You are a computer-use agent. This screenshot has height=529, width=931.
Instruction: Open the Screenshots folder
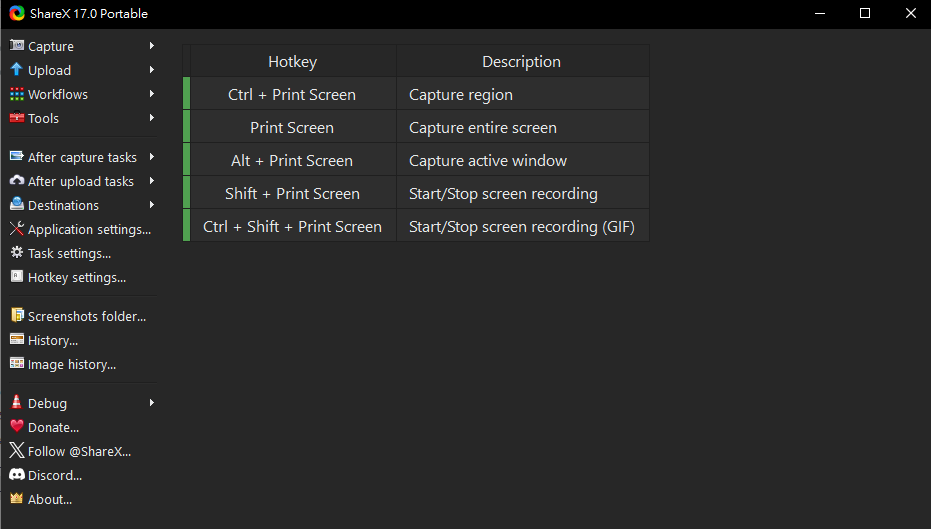click(86, 316)
